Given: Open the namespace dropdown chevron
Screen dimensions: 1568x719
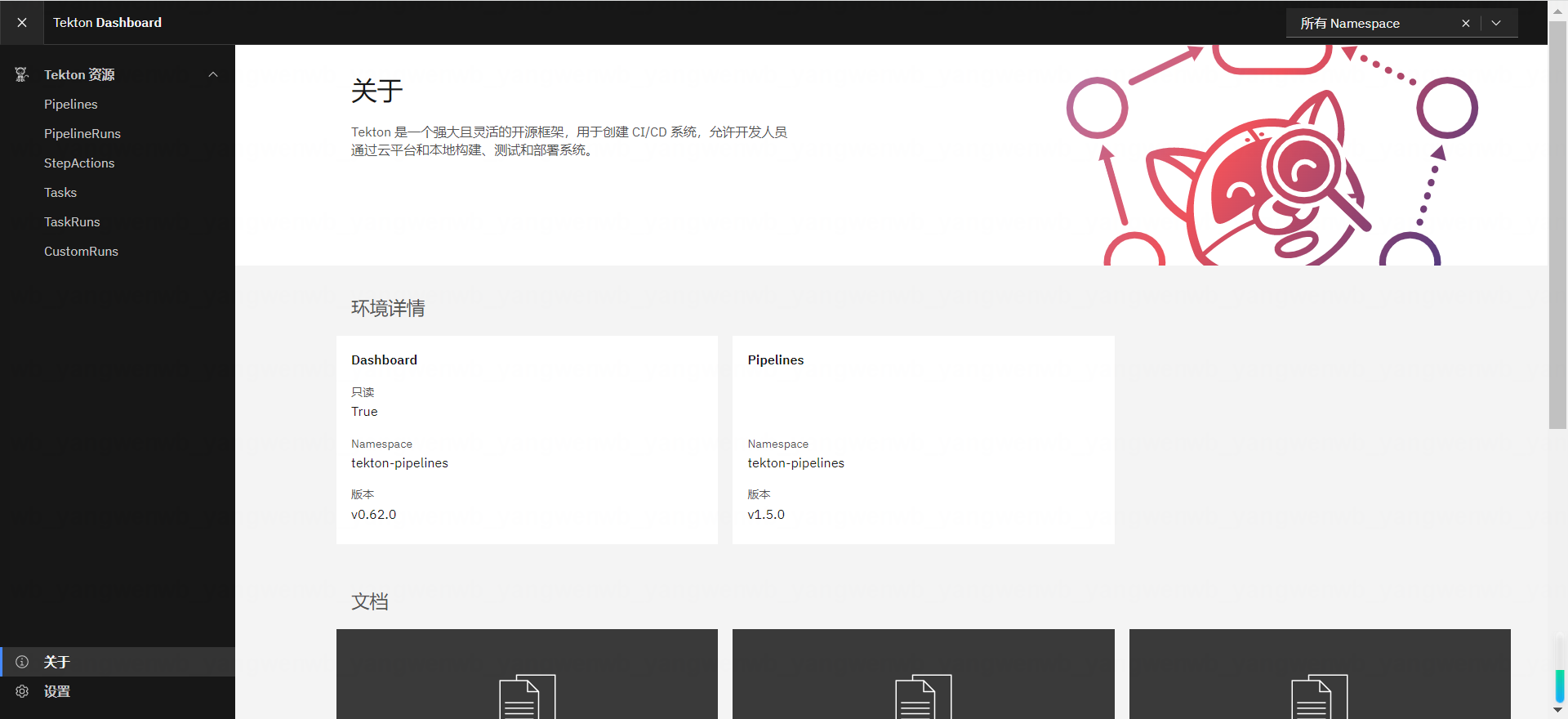Looking at the screenshot, I should 1496,24.
